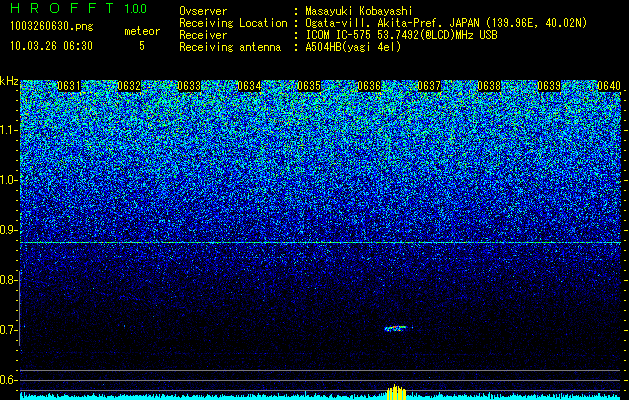Click the 0638 time marker

(489, 86)
